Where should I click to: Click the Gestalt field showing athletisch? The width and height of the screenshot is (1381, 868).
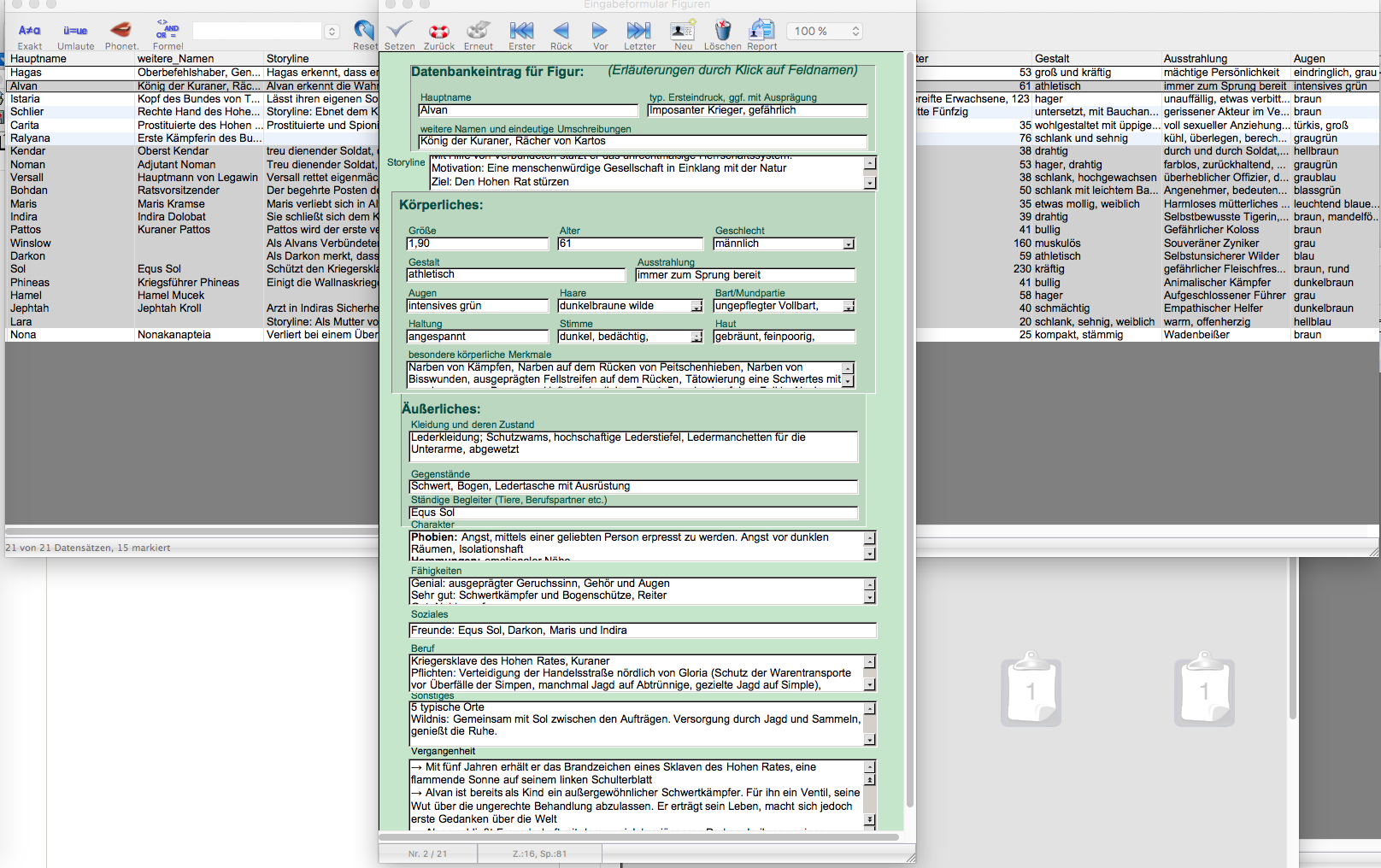[x=516, y=275]
